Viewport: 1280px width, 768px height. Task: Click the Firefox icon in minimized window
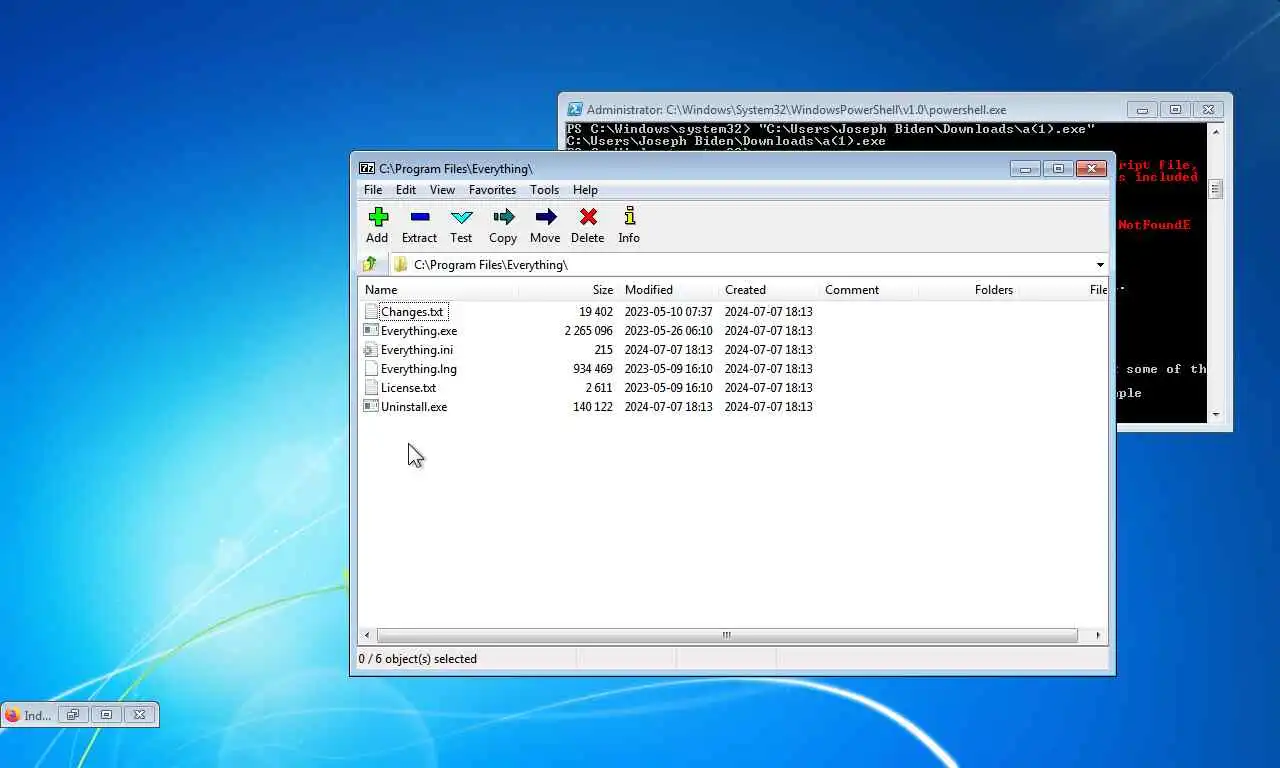pos(12,715)
